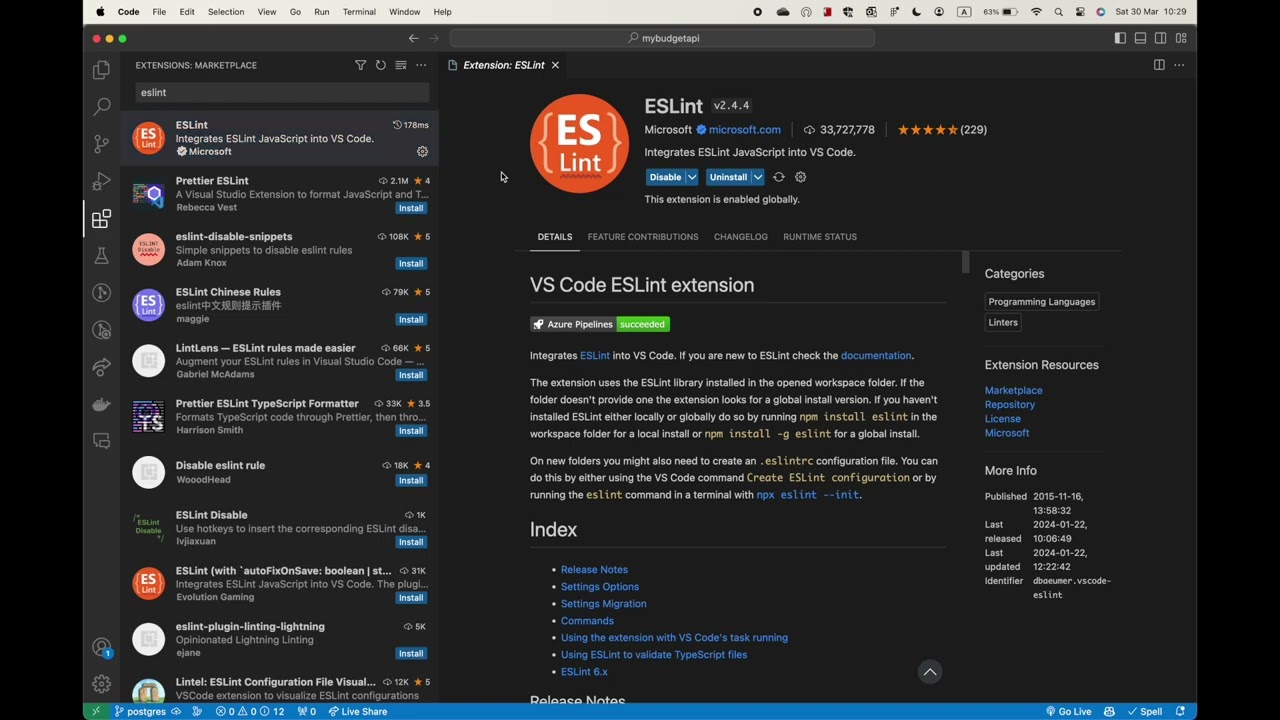
Task: Open the remote window indicator in status bar
Action: [x=96, y=711]
